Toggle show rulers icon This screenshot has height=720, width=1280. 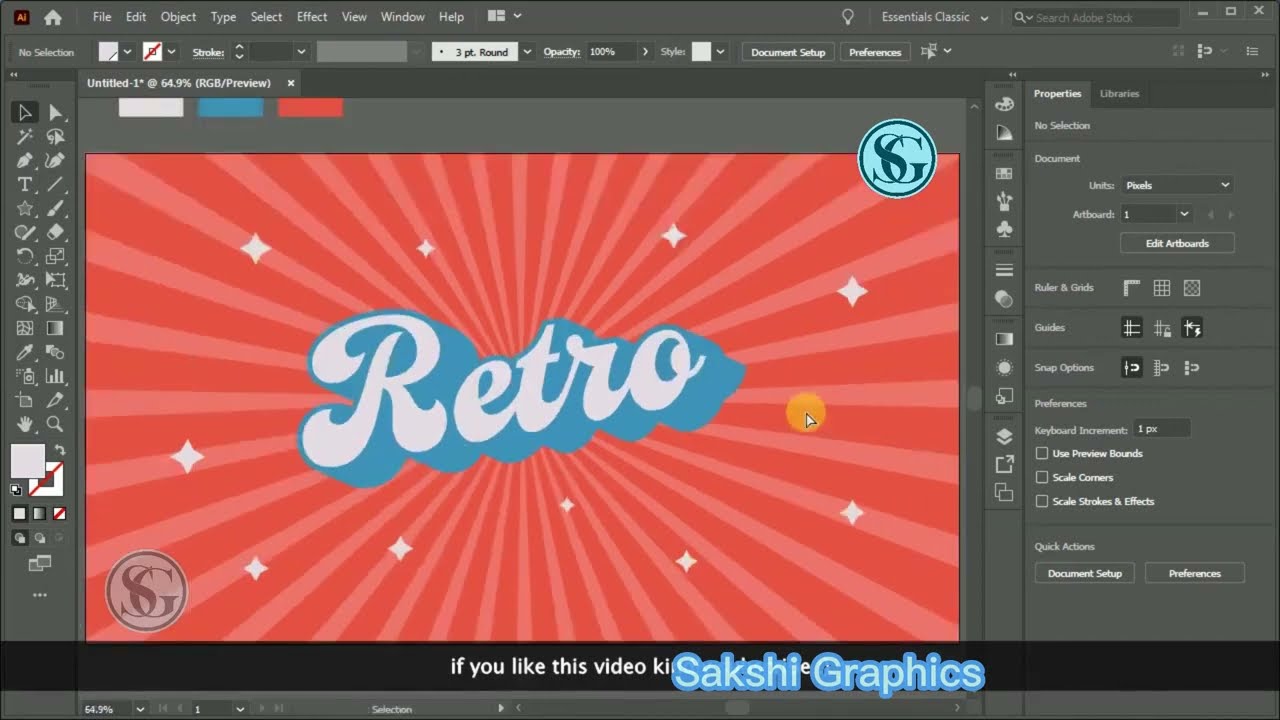(x=1132, y=288)
